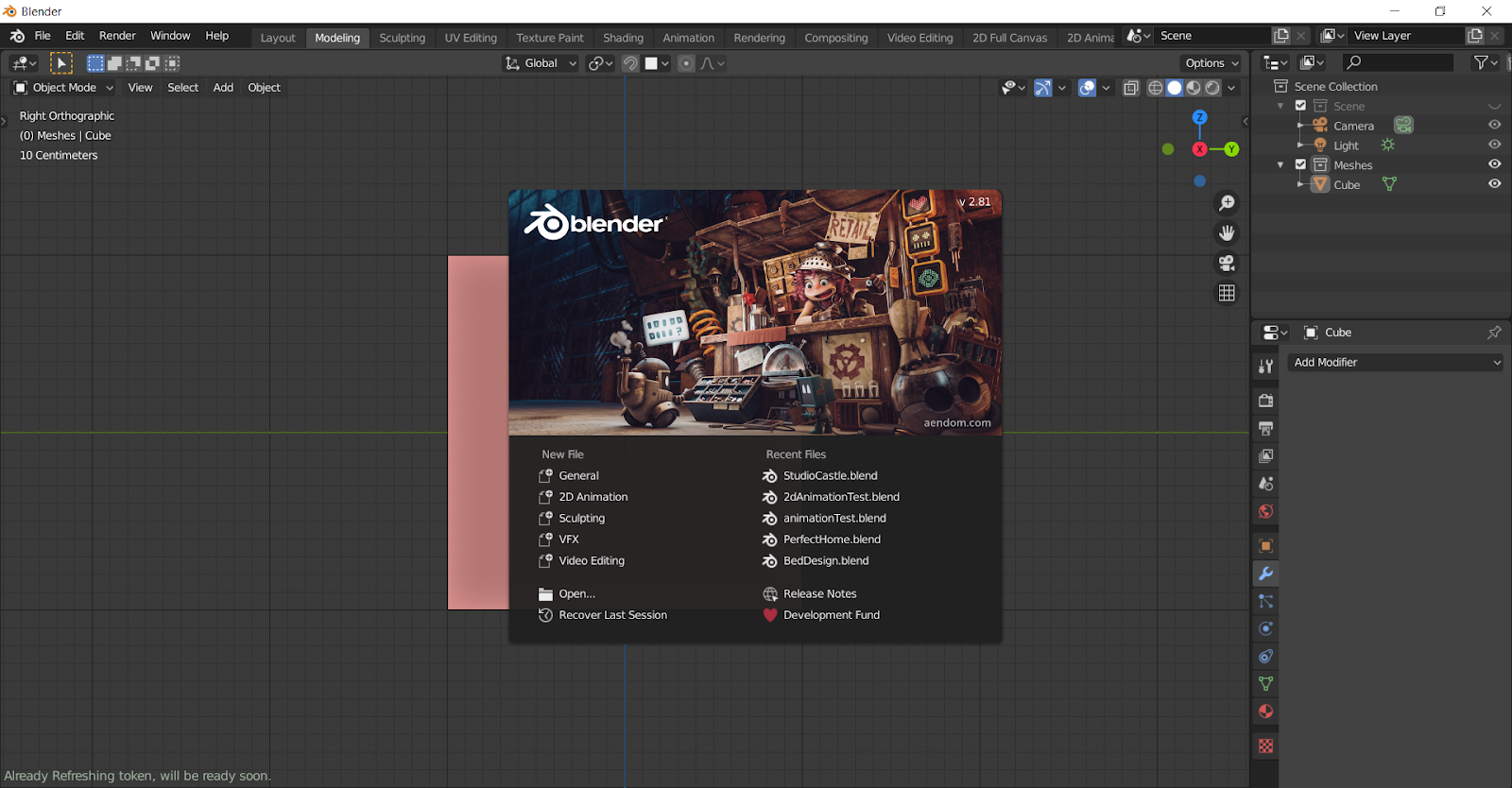This screenshot has height=788, width=1512.
Task: Click the Blender logo app menu
Action: click(17, 36)
